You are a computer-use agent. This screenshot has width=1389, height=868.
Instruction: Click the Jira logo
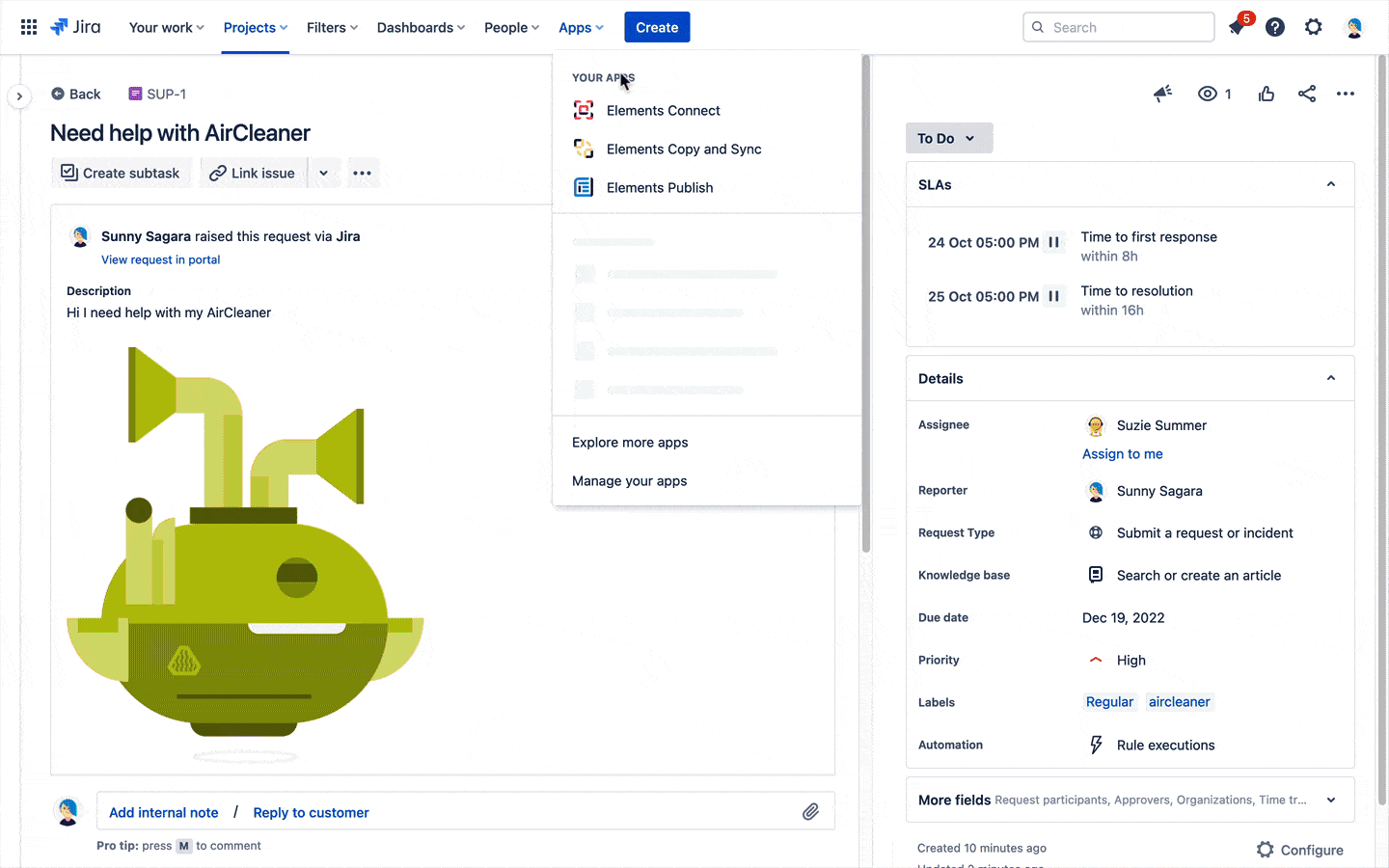pyautogui.click(x=75, y=27)
